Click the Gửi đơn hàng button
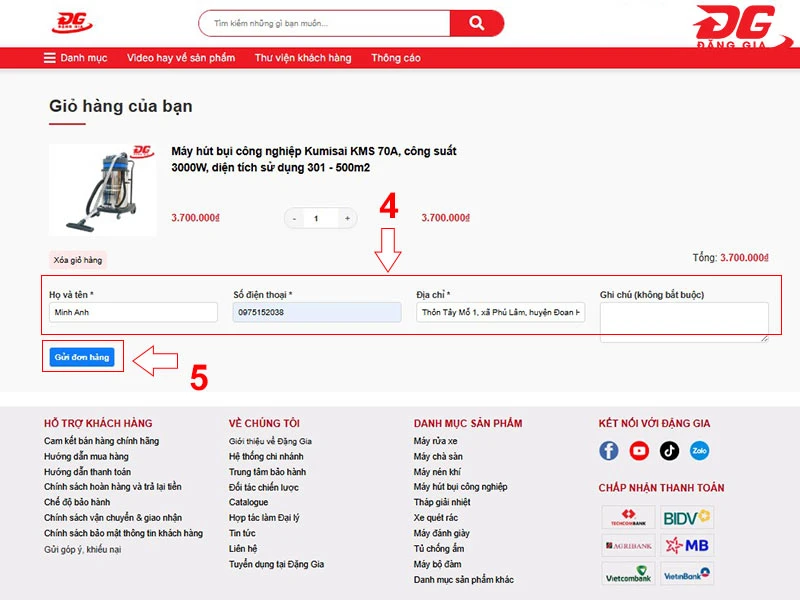Viewport: 800px width, 600px height. (82, 357)
